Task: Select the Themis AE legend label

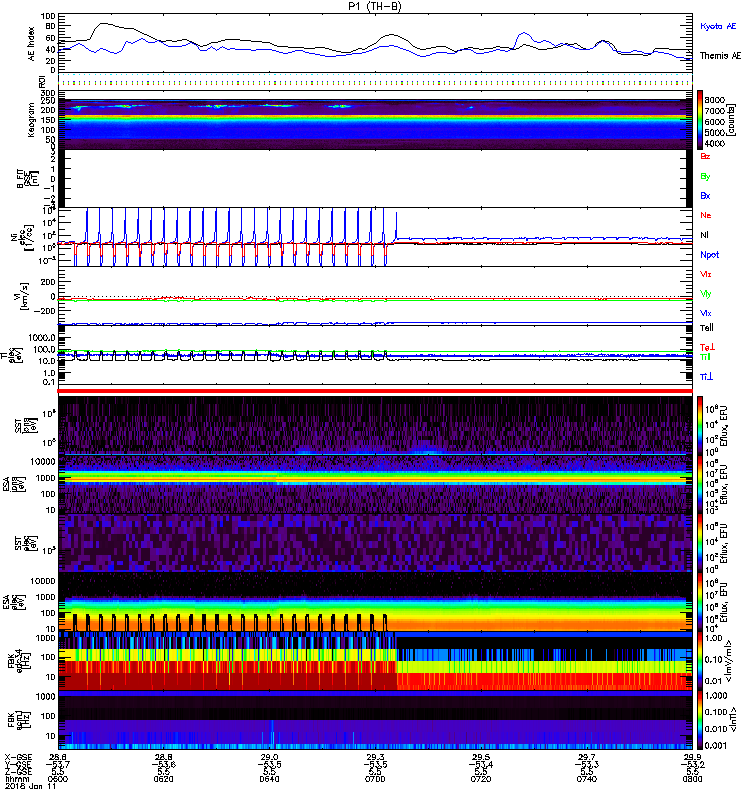Action: click(x=720, y=56)
